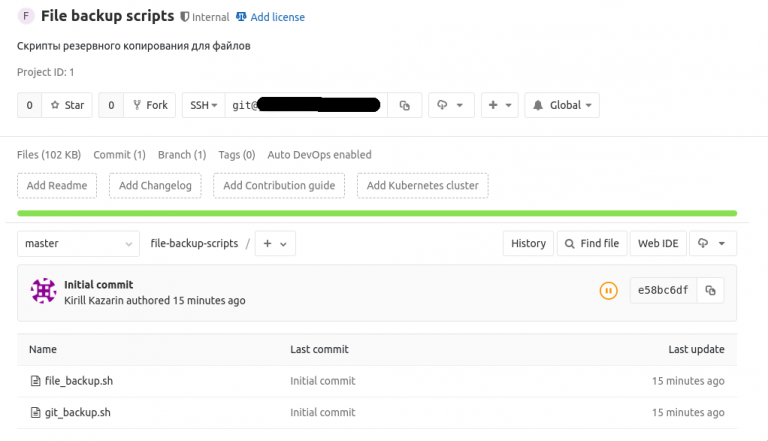Viewport: 768px width, 441px height.
Task: Click the Add license link
Action: pos(277,17)
